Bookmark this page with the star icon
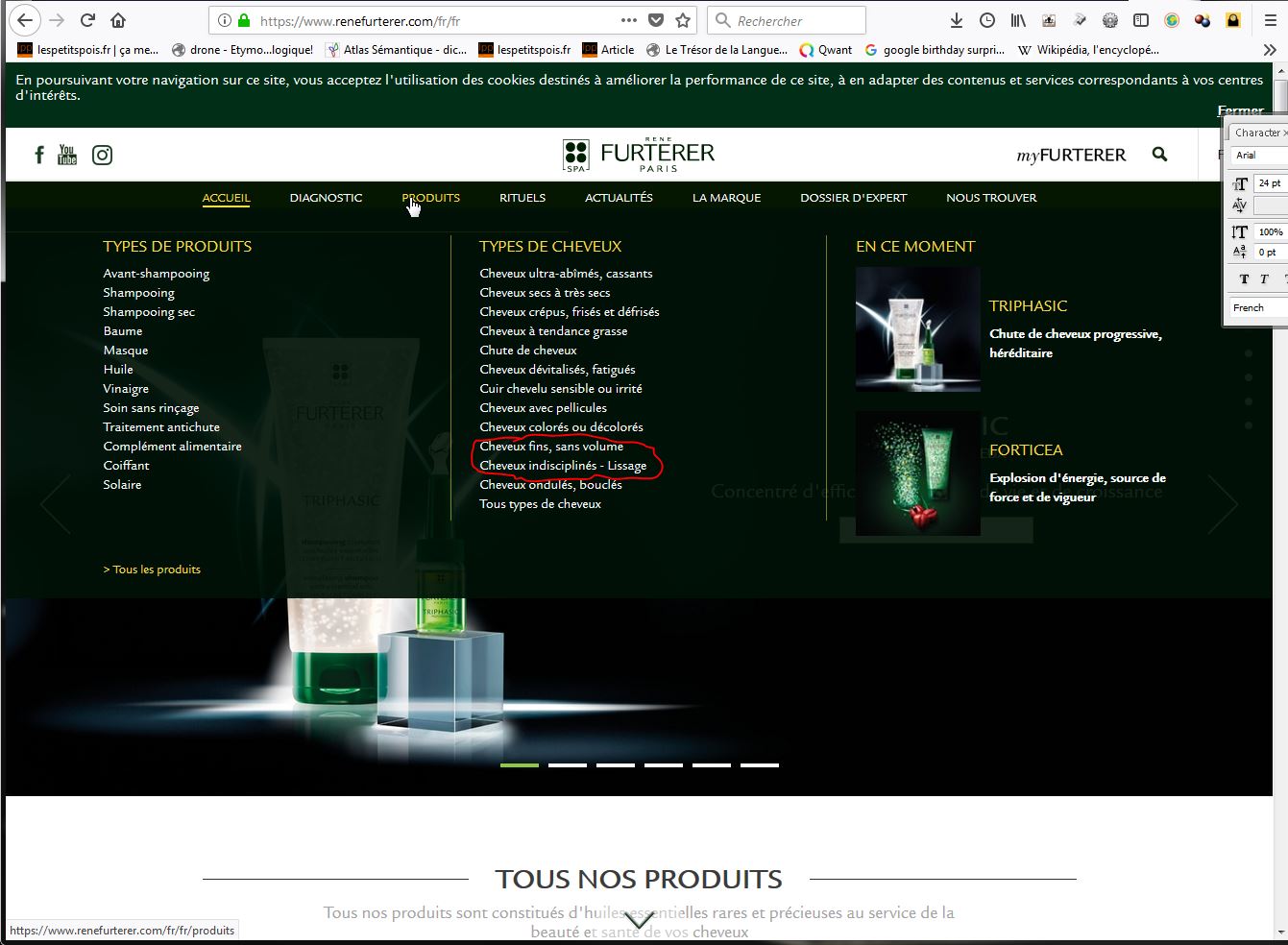 point(683,20)
